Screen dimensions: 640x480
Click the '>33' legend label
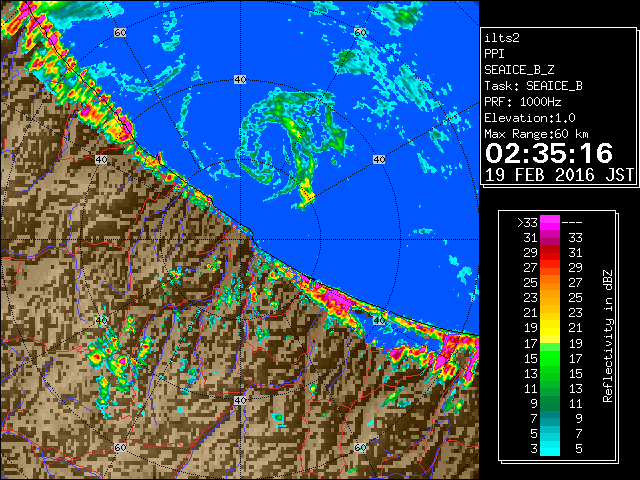pos(527,223)
